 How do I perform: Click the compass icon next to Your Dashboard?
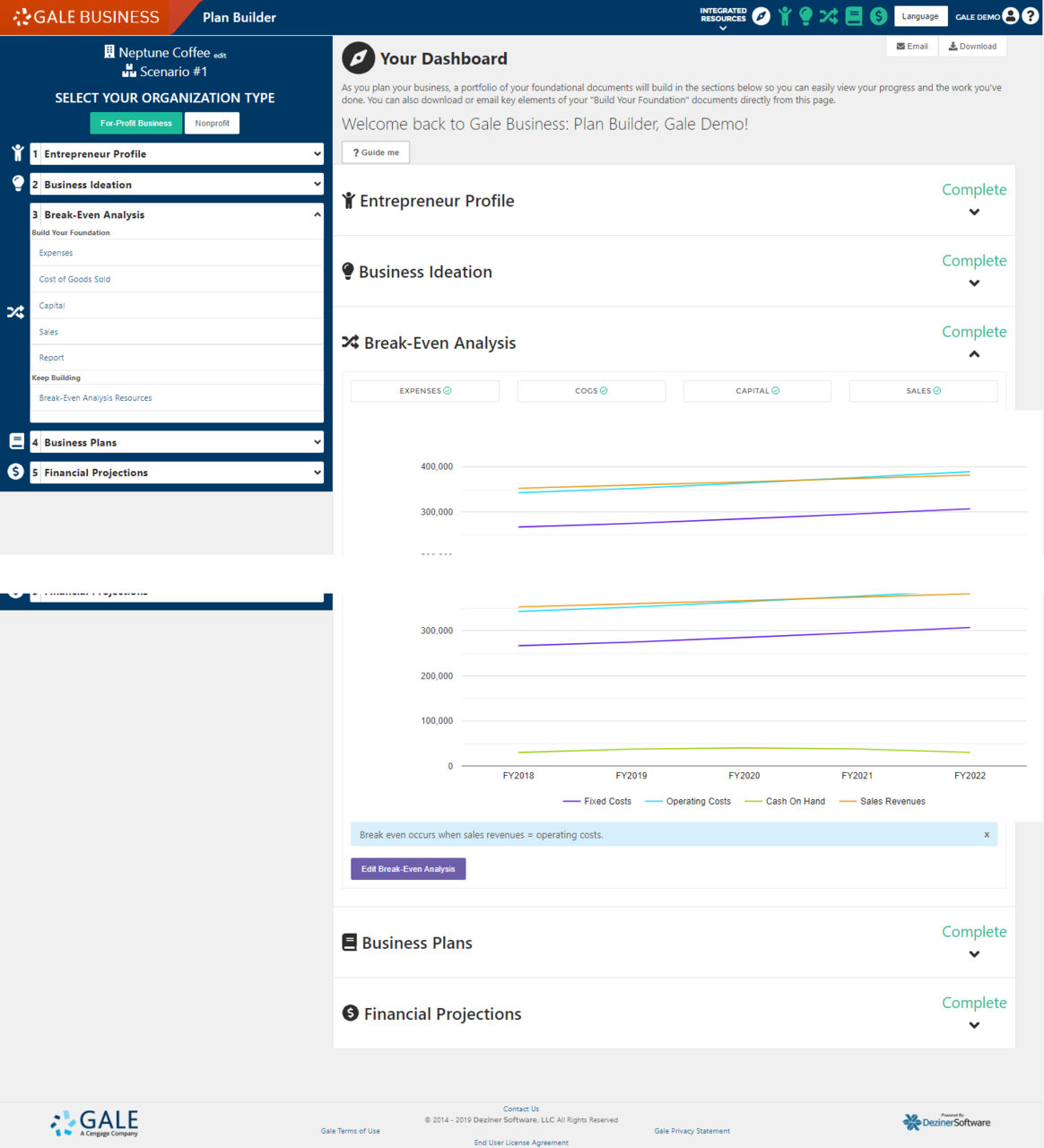[x=359, y=58]
